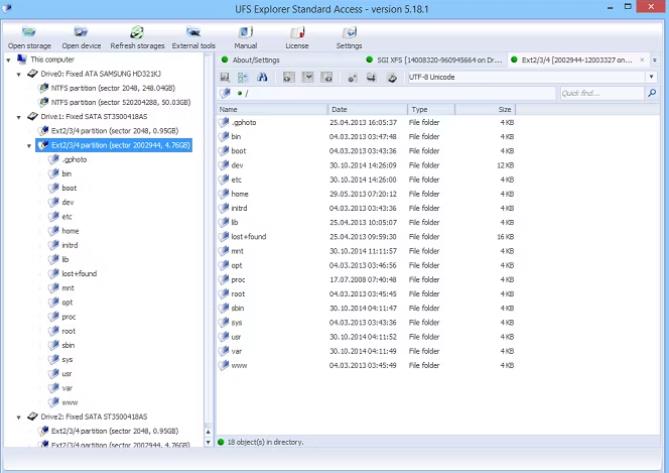Select Drive2 Ext2/3/4 partition sector 2048, 0.95GB
This screenshot has height=473, width=669.
115,431
